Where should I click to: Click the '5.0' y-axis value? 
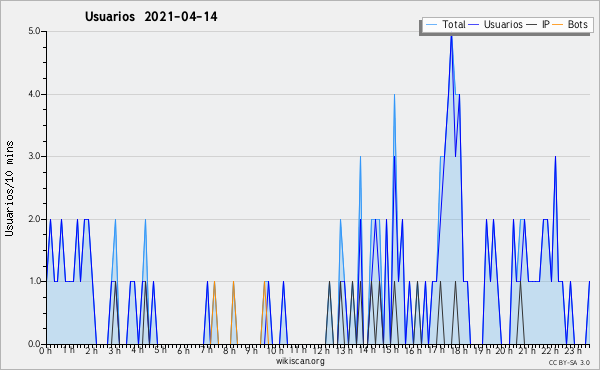pyautogui.click(x=34, y=31)
